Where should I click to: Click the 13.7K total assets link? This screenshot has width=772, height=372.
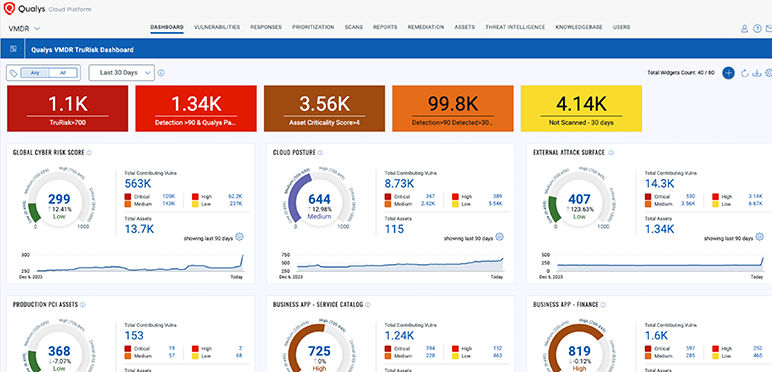point(139,228)
